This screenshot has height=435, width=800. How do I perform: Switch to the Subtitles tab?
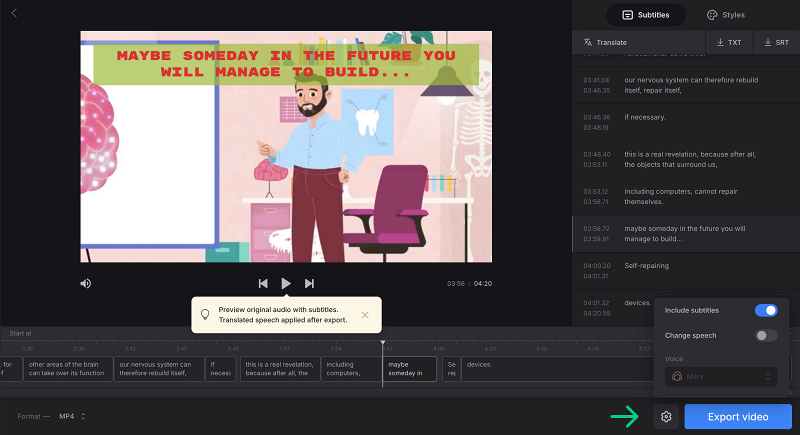coord(645,15)
